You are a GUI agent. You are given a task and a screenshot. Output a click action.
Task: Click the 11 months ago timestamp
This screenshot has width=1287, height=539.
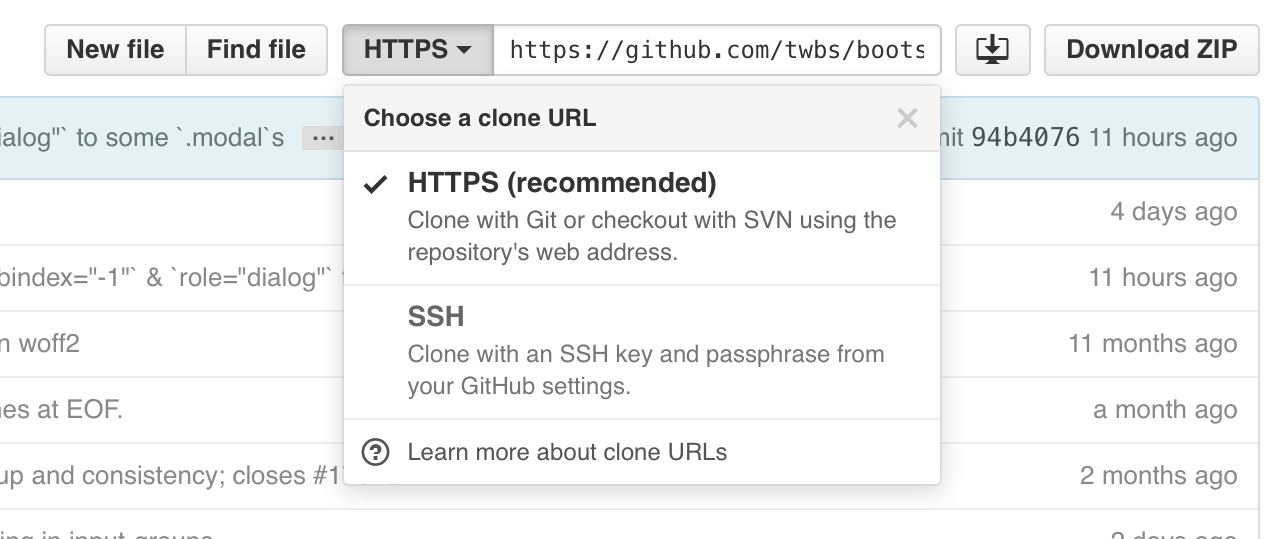point(1152,344)
